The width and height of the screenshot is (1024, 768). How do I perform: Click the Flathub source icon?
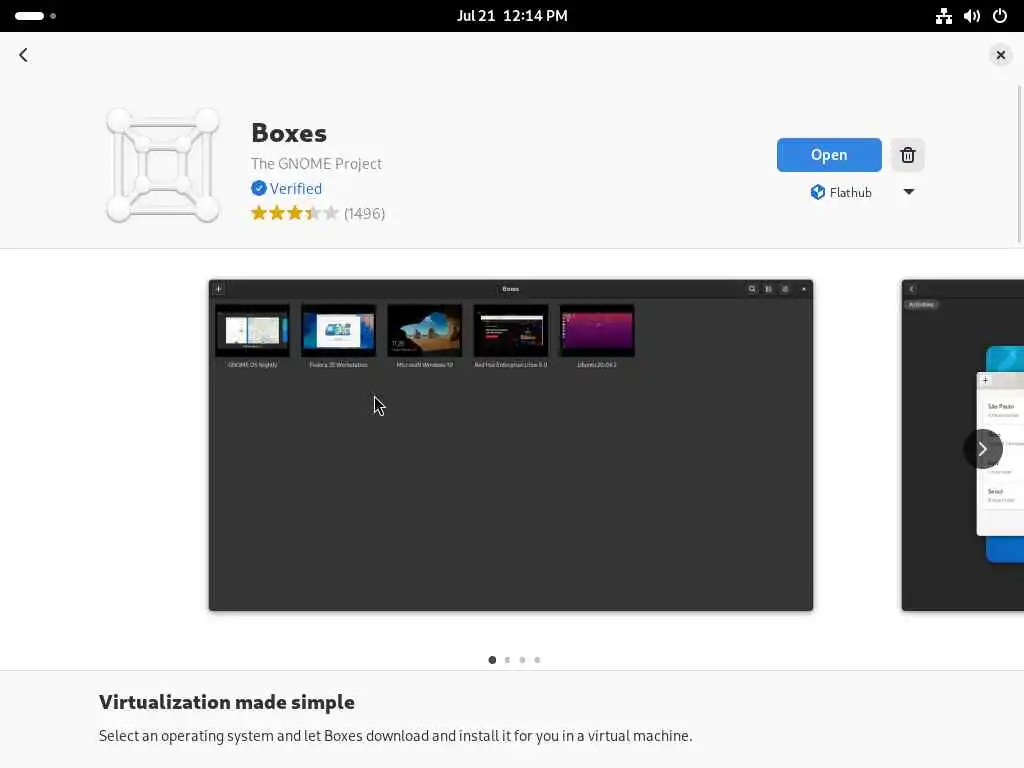coord(818,192)
